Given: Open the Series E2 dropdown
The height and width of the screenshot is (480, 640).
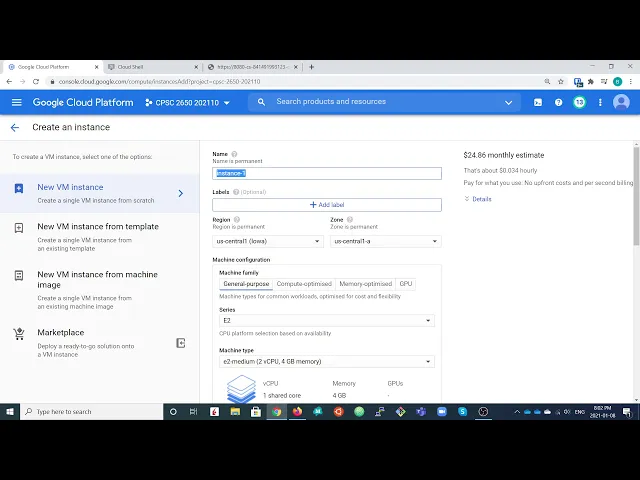Looking at the screenshot, I should click(x=327, y=320).
